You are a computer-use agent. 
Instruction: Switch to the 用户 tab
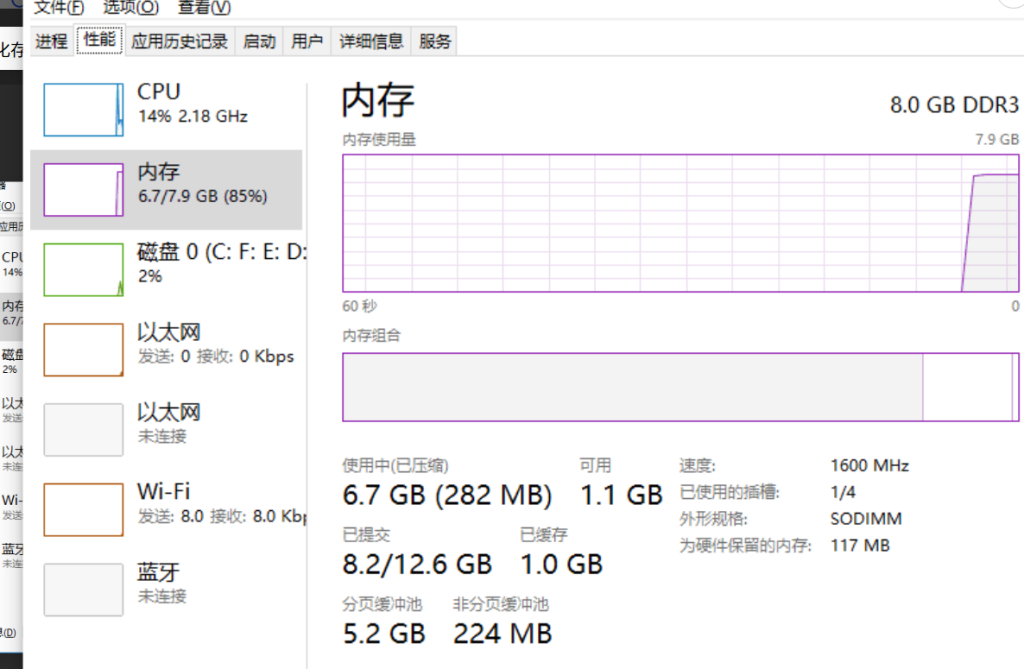[307, 41]
